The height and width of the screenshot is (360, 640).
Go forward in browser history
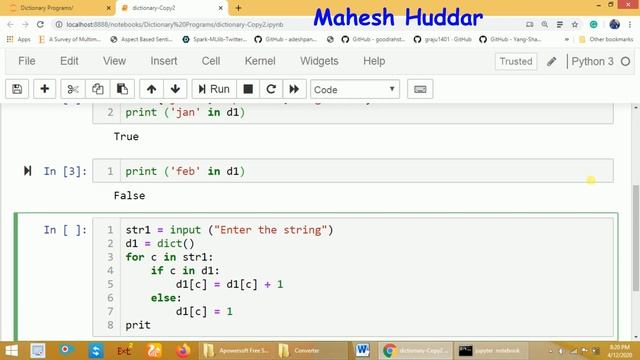coord(25,24)
